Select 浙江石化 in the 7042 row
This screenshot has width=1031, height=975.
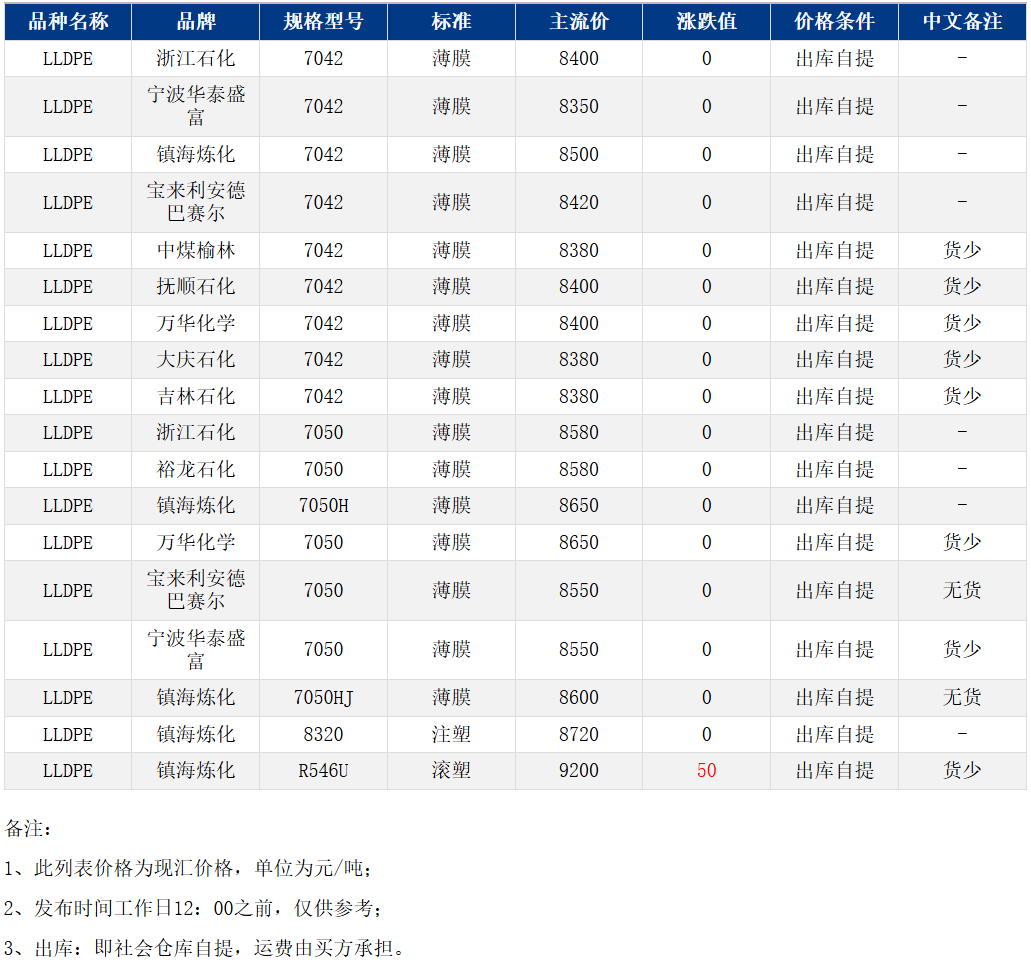pyautogui.click(x=196, y=59)
